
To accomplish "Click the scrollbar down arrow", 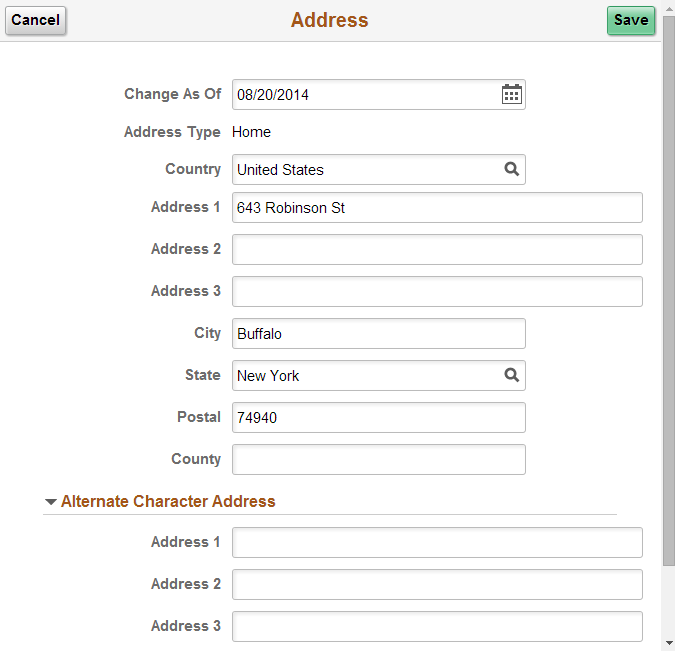I will click(x=669, y=643).
